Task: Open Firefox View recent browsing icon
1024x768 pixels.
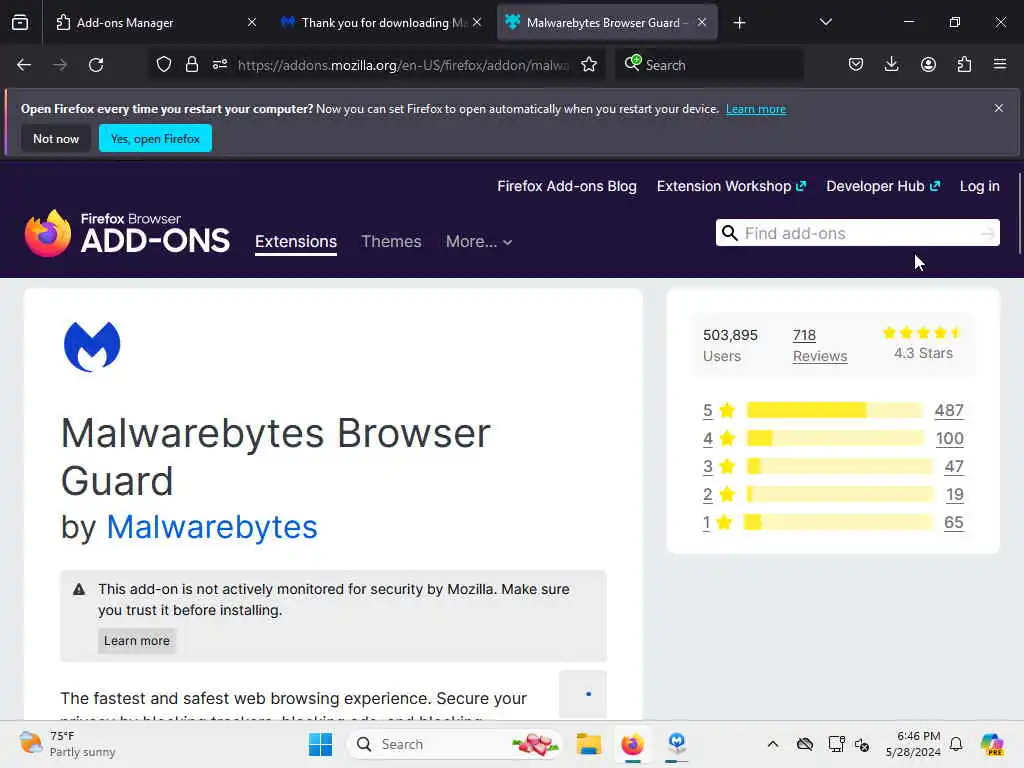Action: point(20,22)
